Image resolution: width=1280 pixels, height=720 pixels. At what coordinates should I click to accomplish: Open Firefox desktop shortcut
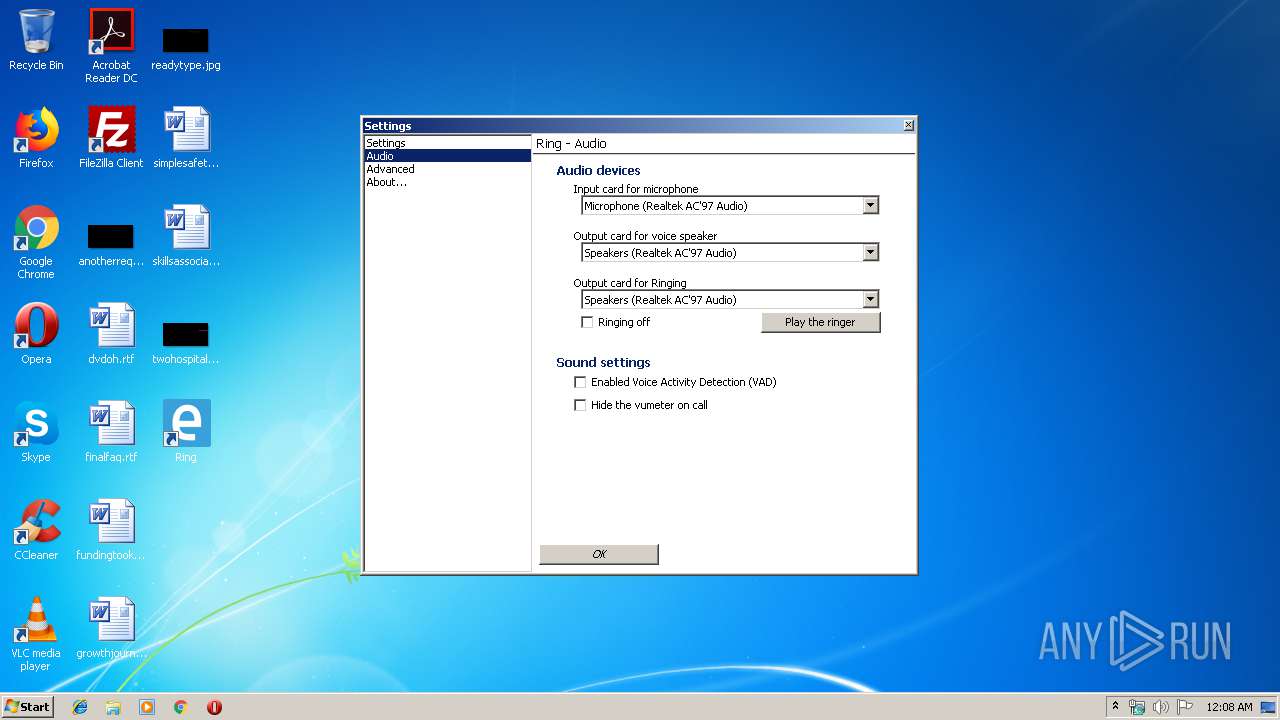click(36, 138)
